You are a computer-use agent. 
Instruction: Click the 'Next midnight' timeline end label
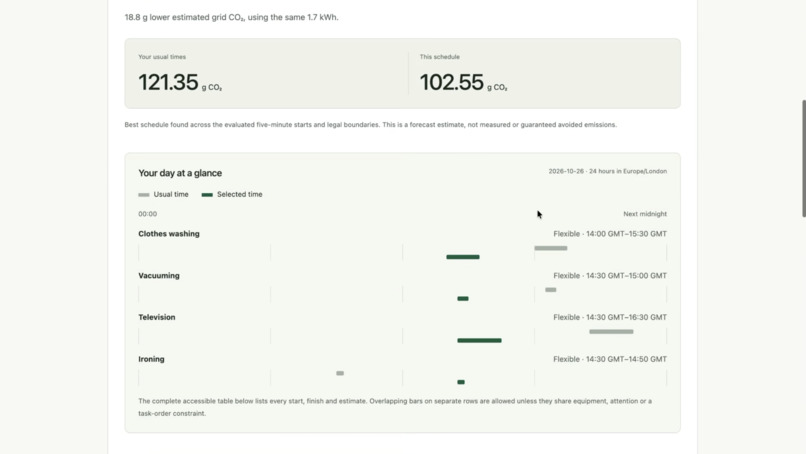click(645, 214)
